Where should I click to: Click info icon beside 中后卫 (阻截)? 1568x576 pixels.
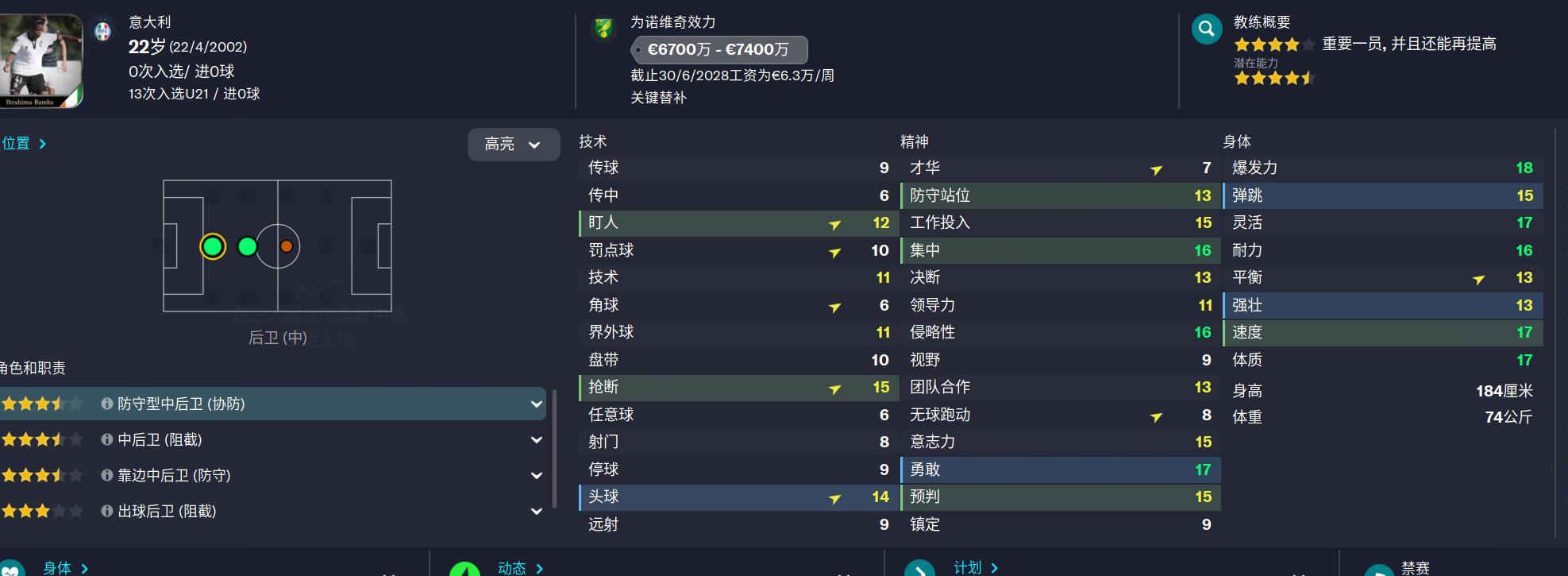coord(106,439)
